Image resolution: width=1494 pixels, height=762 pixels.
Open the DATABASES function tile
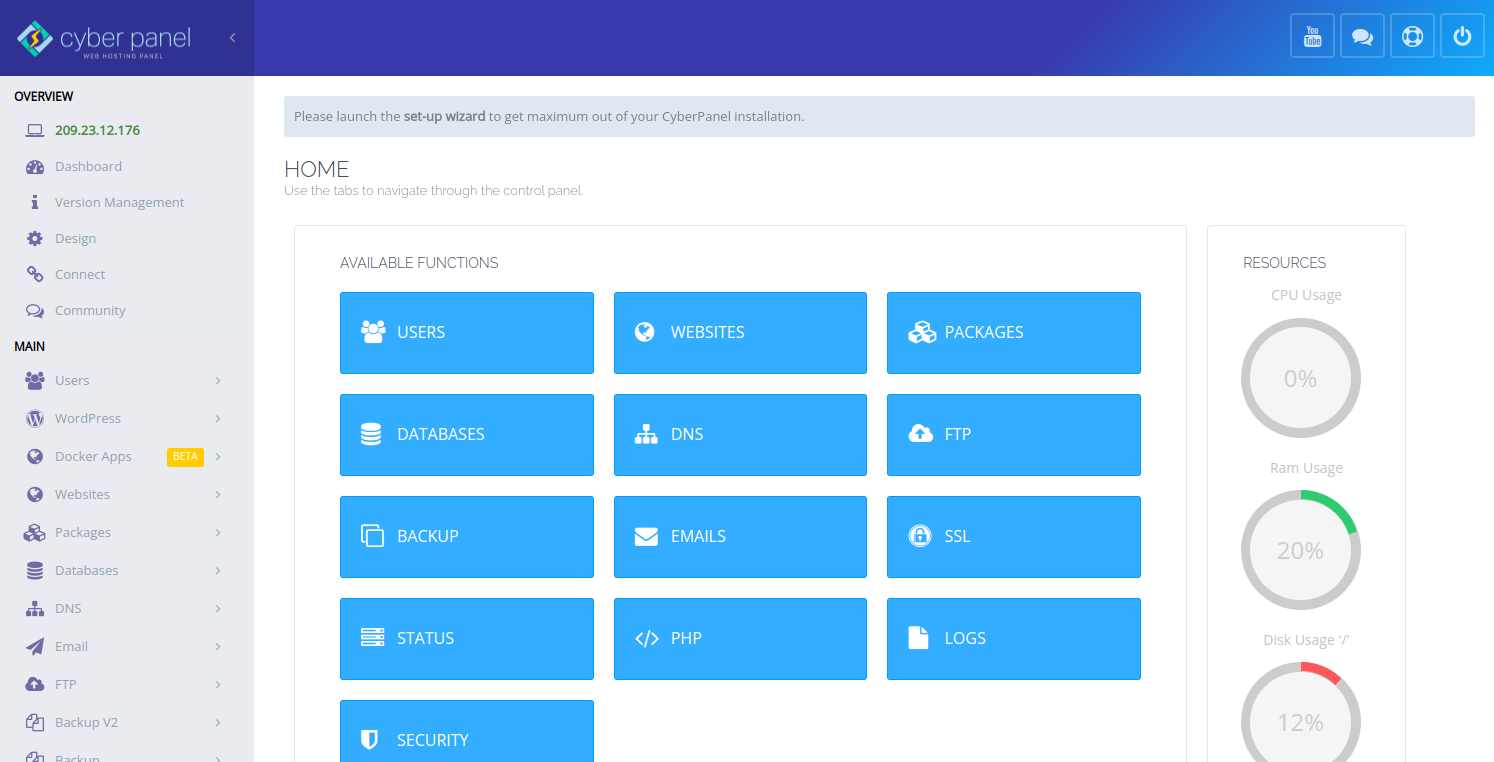(x=466, y=435)
